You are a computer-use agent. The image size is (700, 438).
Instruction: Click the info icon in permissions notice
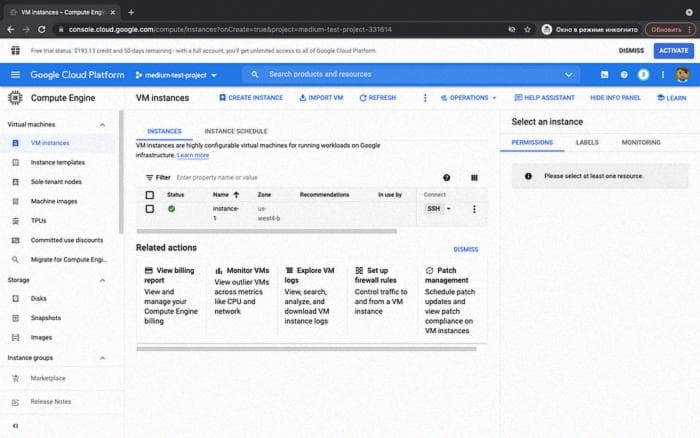[x=528, y=176]
